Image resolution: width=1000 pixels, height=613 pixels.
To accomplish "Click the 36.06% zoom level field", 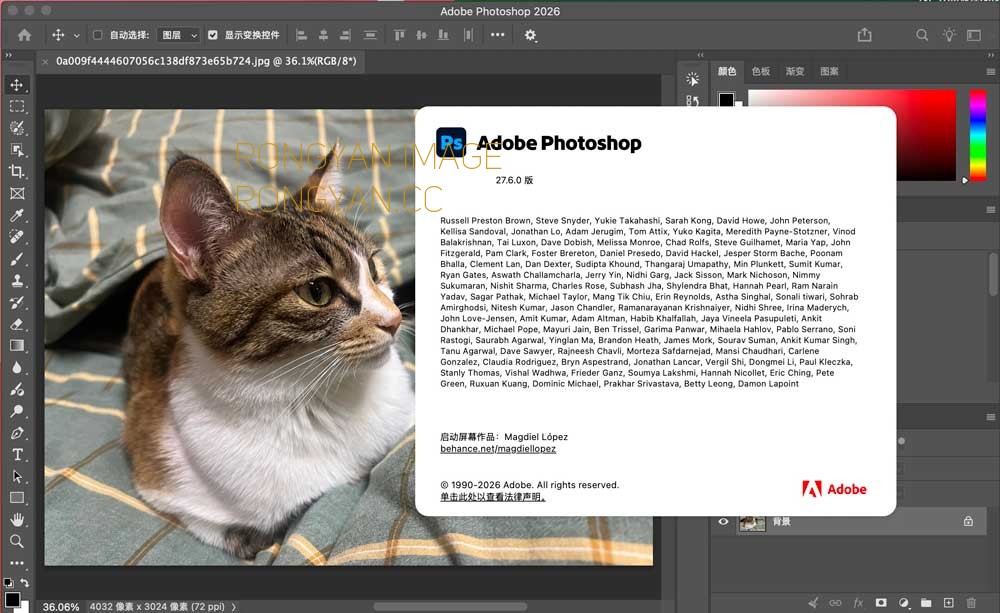I will (61, 607).
